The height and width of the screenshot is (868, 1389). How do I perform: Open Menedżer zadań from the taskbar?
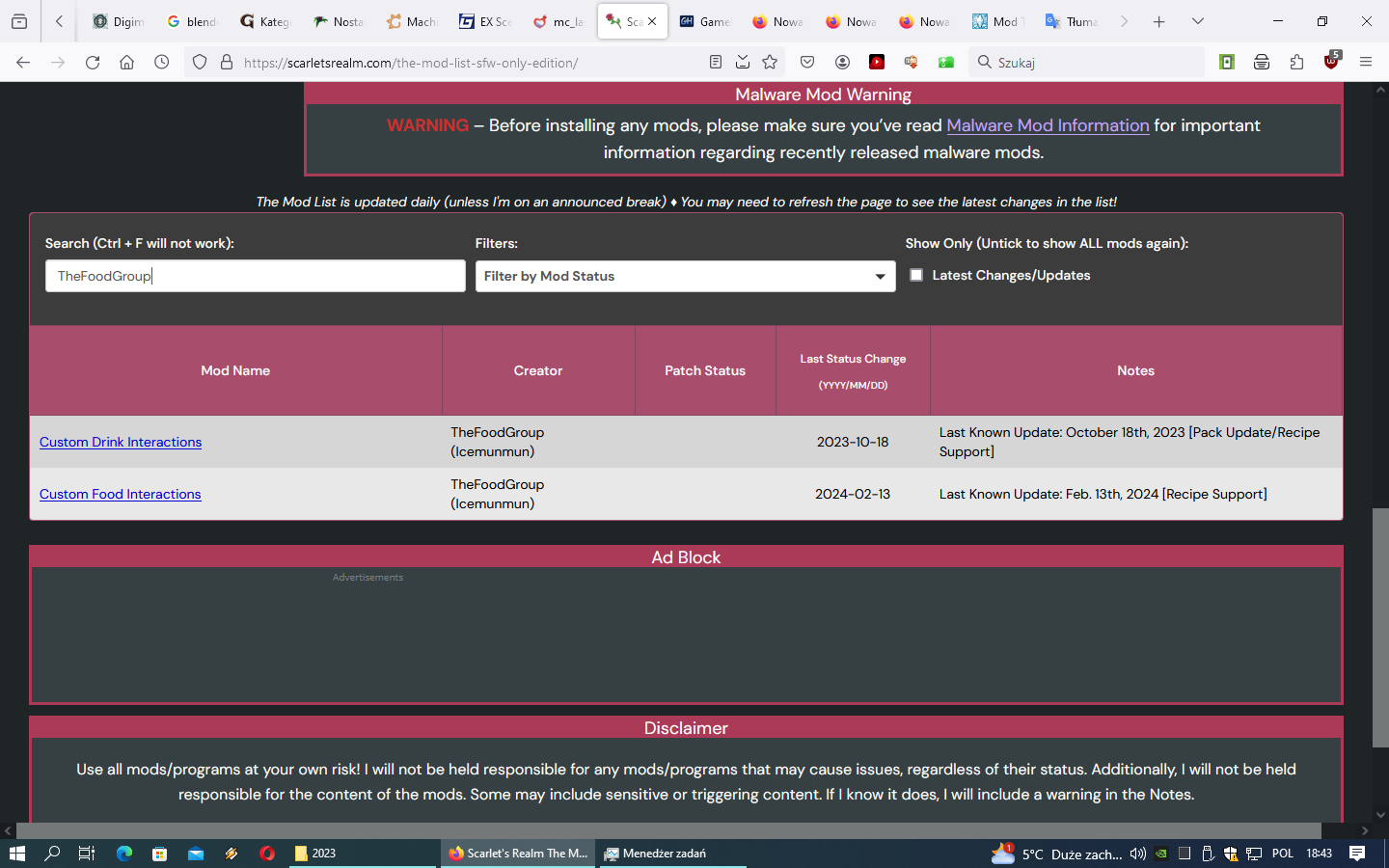coord(673,854)
